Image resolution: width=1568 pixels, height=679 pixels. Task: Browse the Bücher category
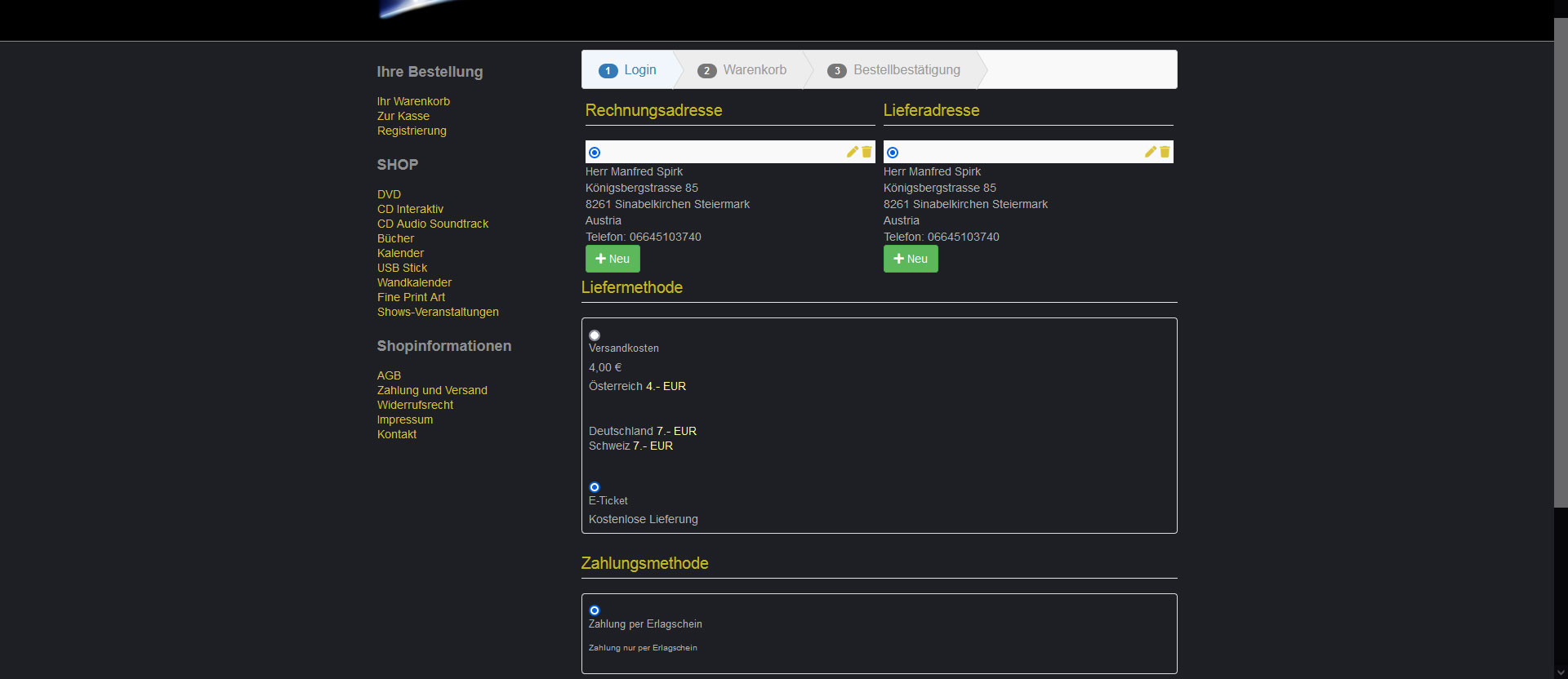click(395, 238)
